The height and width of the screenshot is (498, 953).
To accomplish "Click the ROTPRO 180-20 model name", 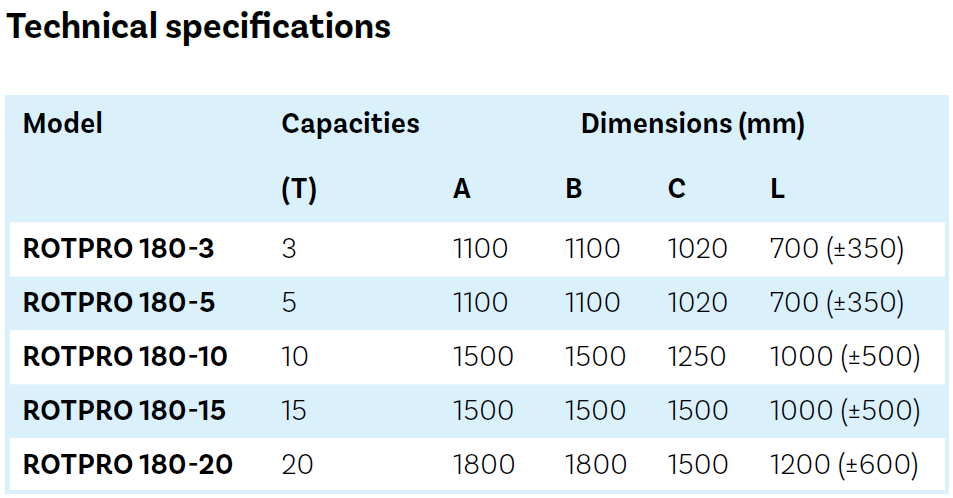I will [x=128, y=465].
